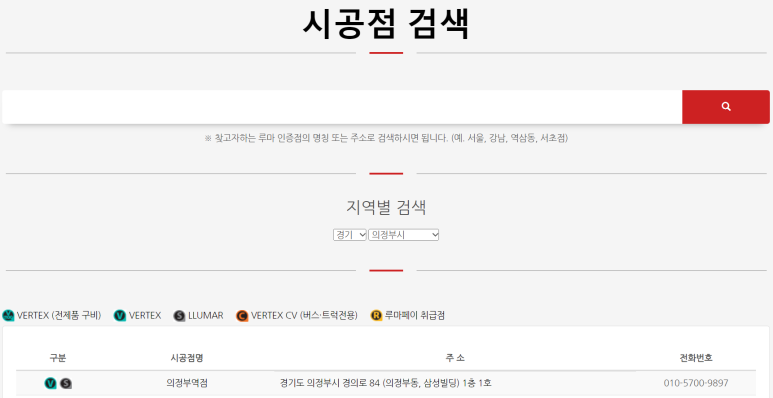Click the address 경기도 의정부시 경의로 84
Screen dimensions: 773x398
click(x=386, y=383)
